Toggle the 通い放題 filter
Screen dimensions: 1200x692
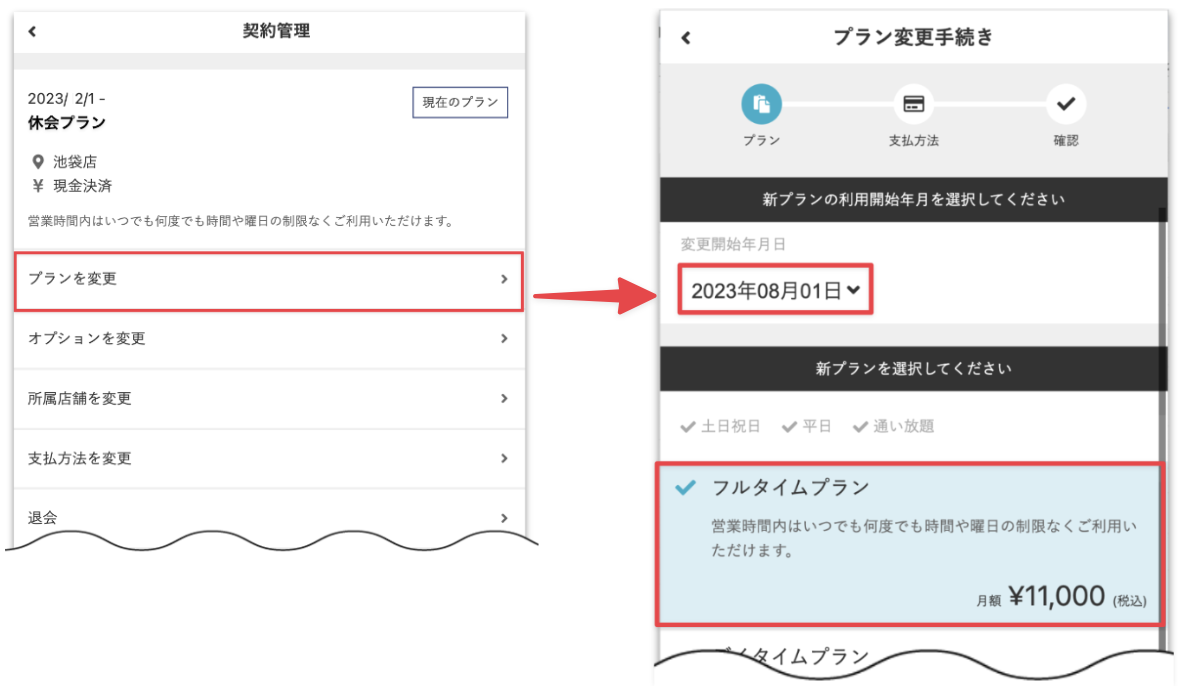pos(893,426)
